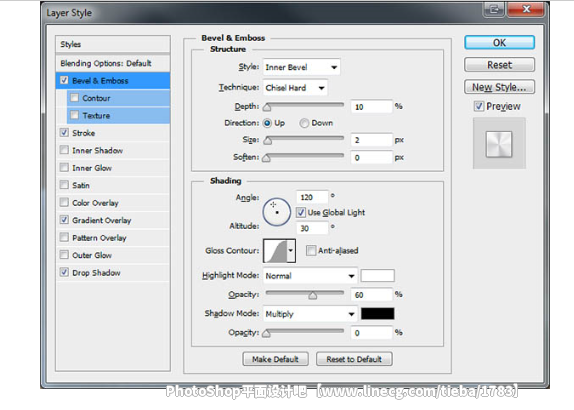Expand the Gloss Contour picker arrow
The height and width of the screenshot is (410, 574).
tap(291, 251)
